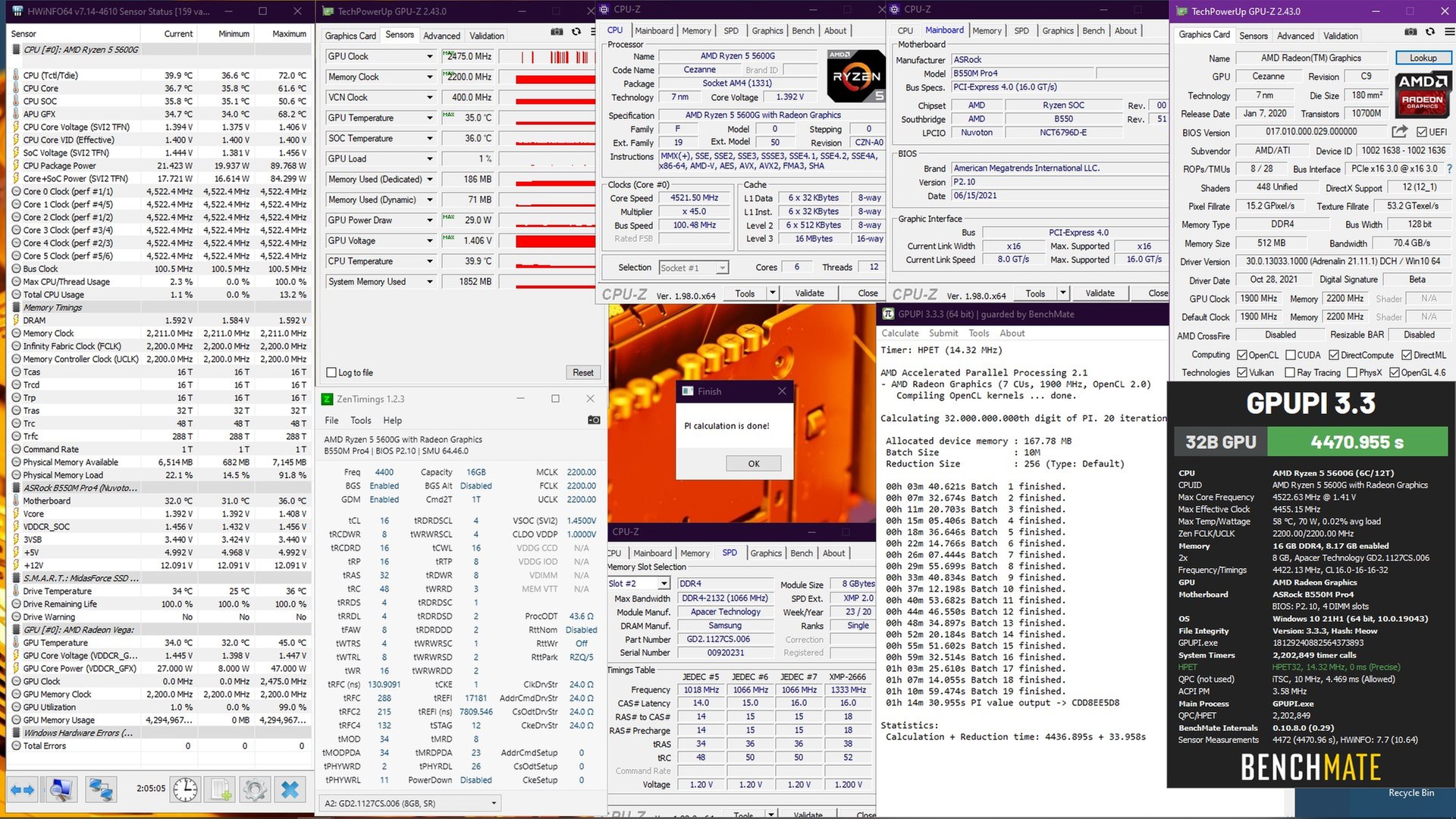Click GPUPI pi icon in title bar

coord(888,314)
